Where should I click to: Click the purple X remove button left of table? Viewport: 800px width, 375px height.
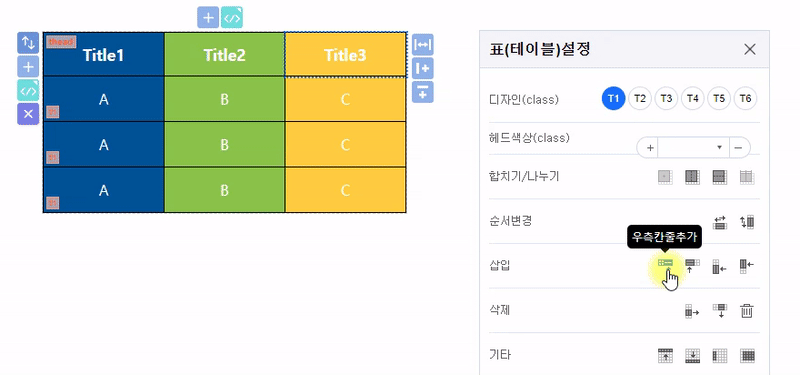pos(28,114)
